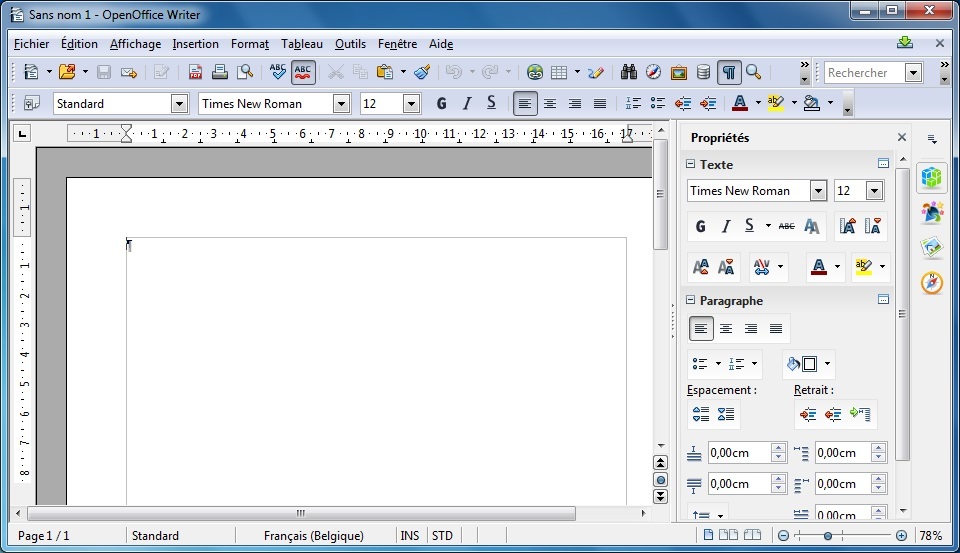Apply font color in formatting toolbar
Image resolution: width=960 pixels, height=553 pixels.
click(x=740, y=103)
